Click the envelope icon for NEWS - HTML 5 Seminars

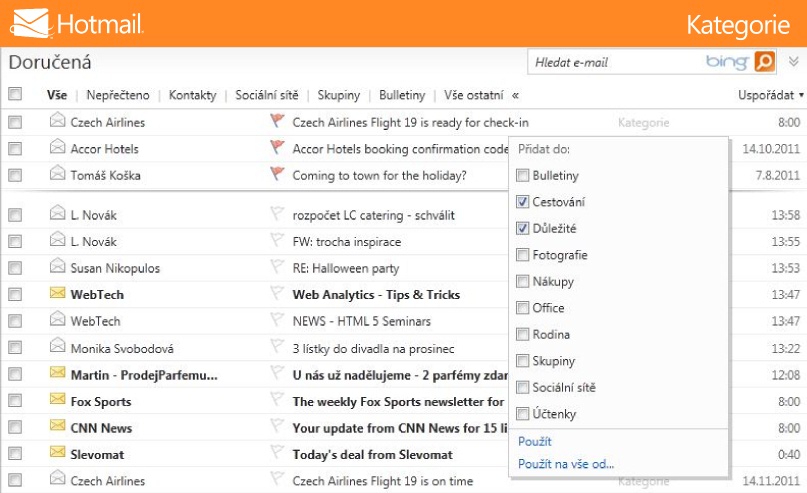58,319
